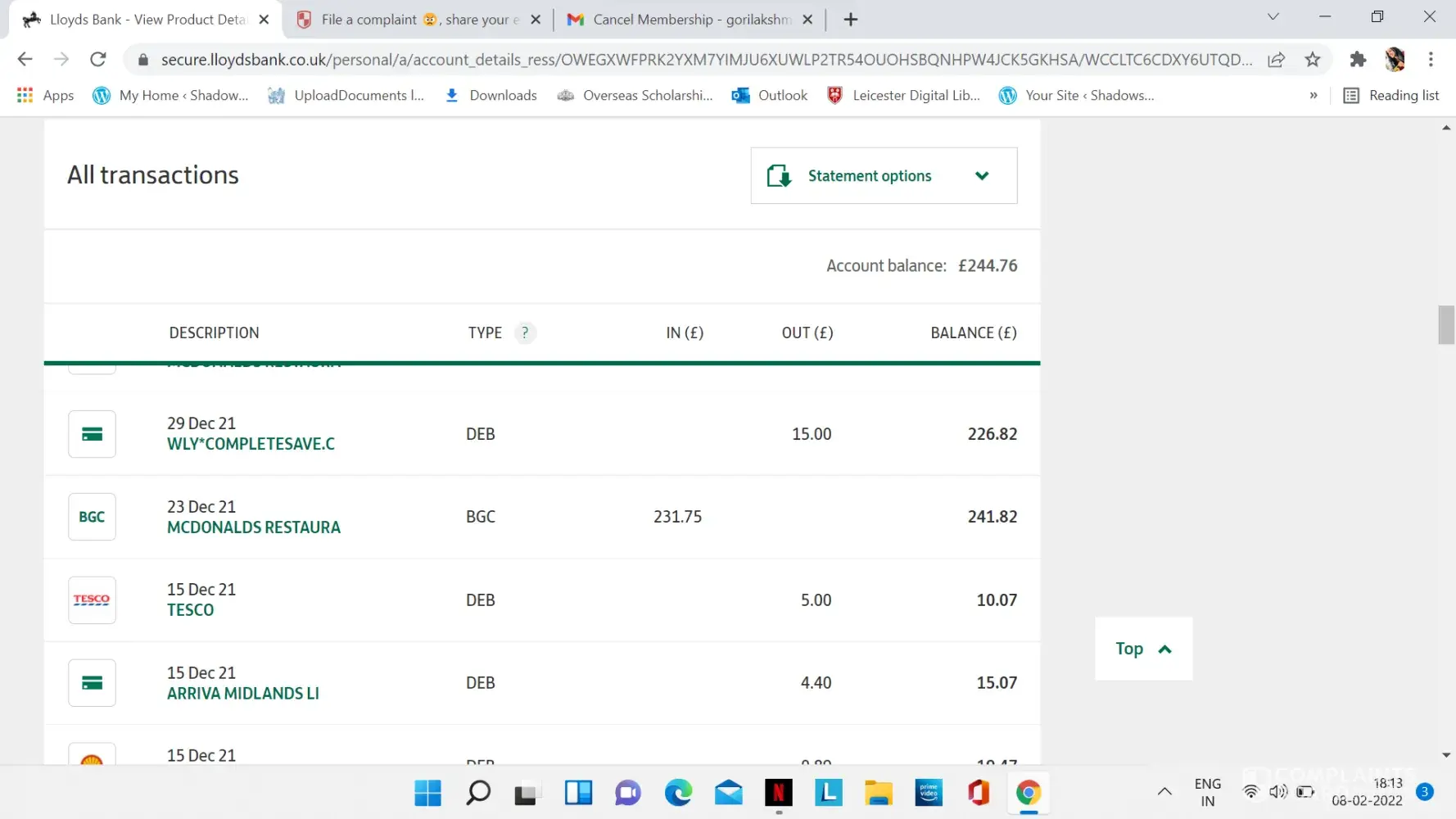Image resolution: width=1456 pixels, height=819 pixels.
Task: Open the My Home Shadow bookmark
Action: pos(170,96)
